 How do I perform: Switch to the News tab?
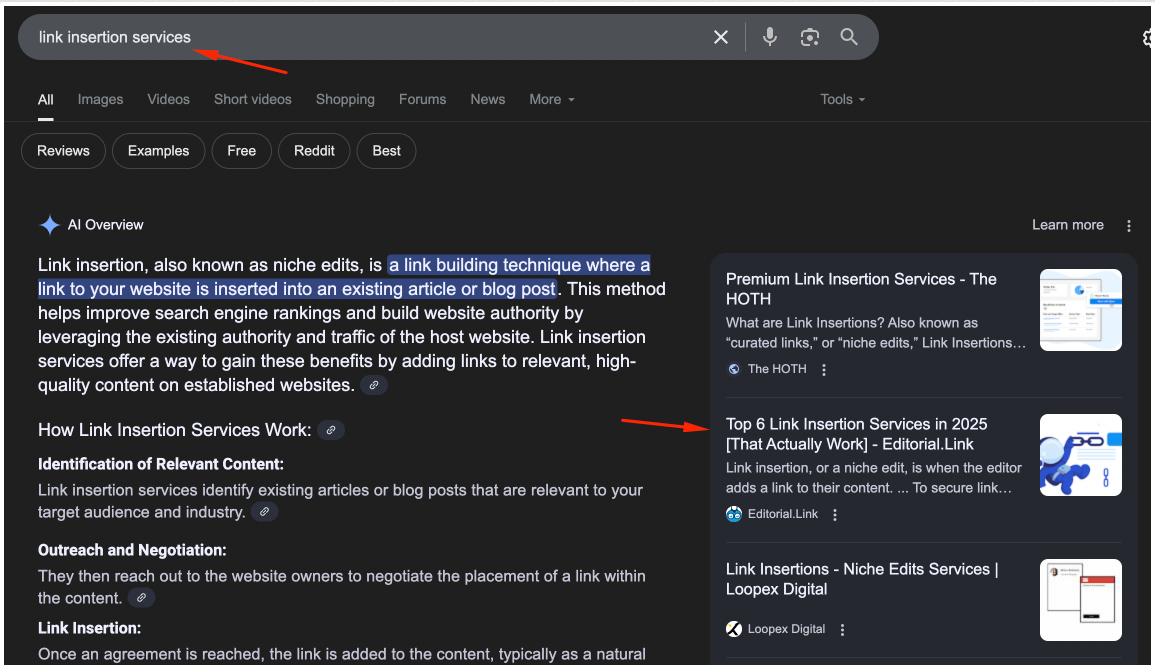click(488, 99)
